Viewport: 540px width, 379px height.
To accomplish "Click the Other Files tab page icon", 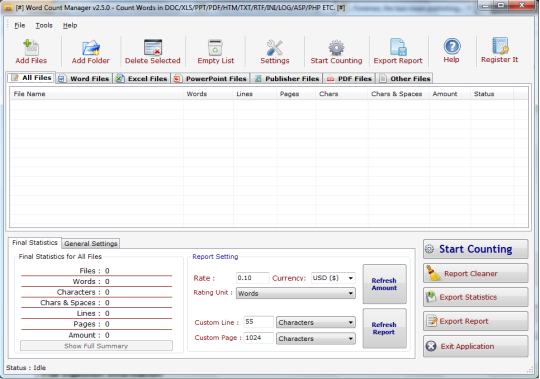I will pos(383,79).
